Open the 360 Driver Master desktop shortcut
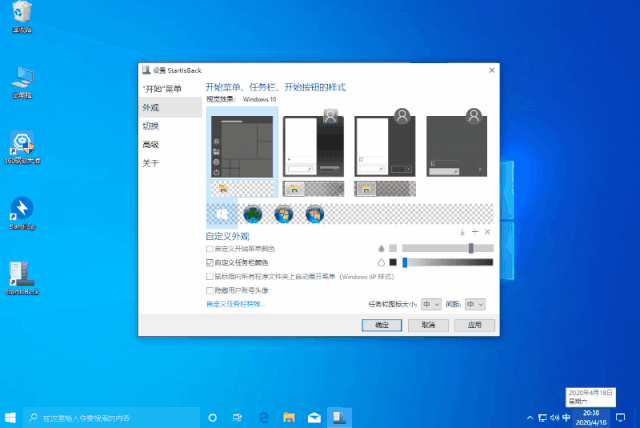 click(22, 148)
